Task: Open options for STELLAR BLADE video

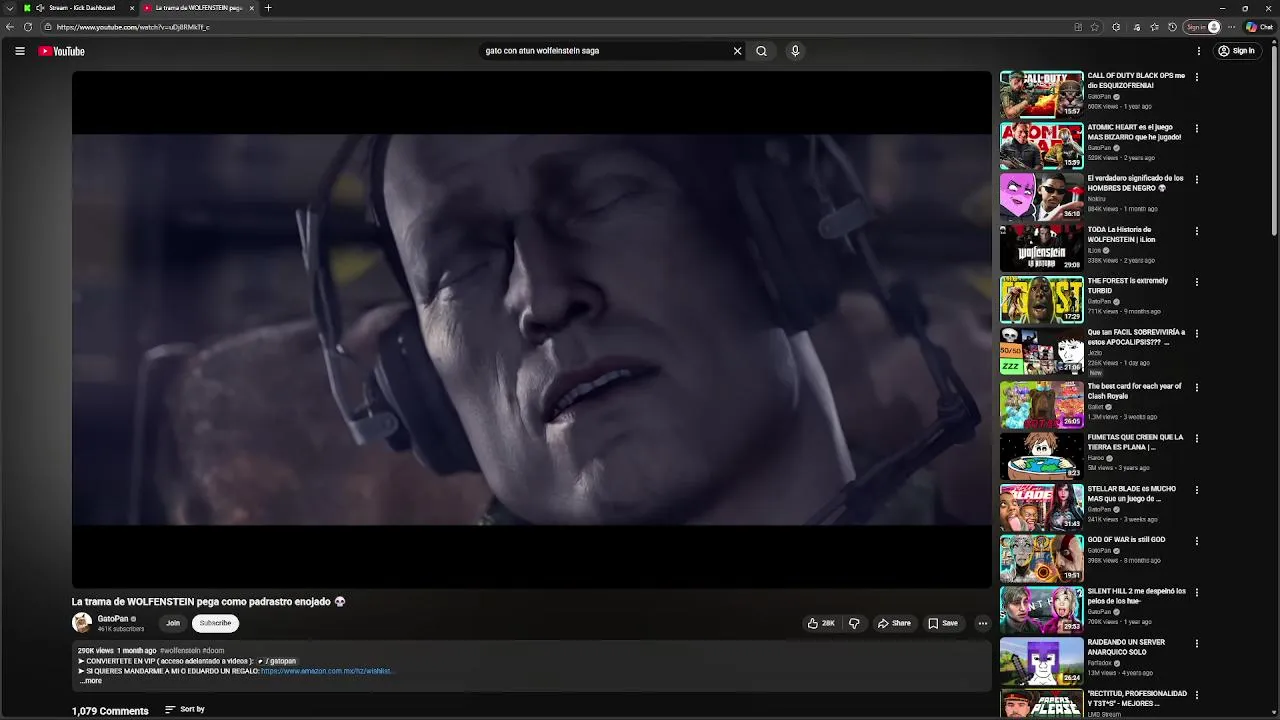Action: click(1196, 490)
